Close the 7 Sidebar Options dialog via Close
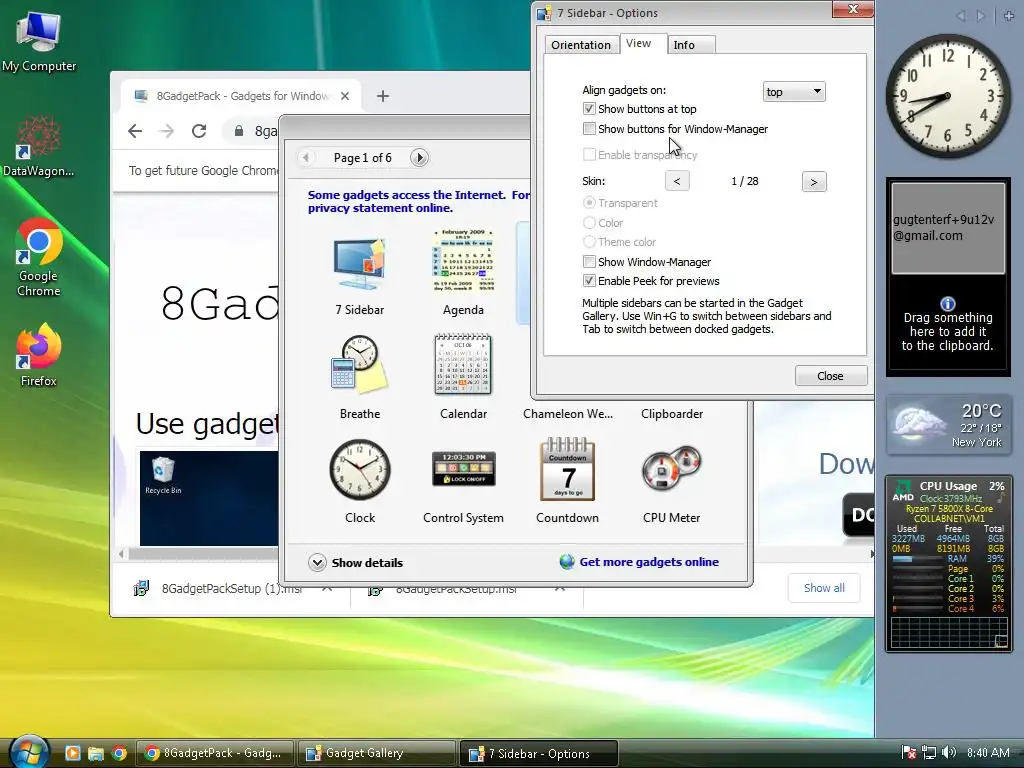Image resolution: width=1024 pixels, height=768 pixels. (831, 376)
